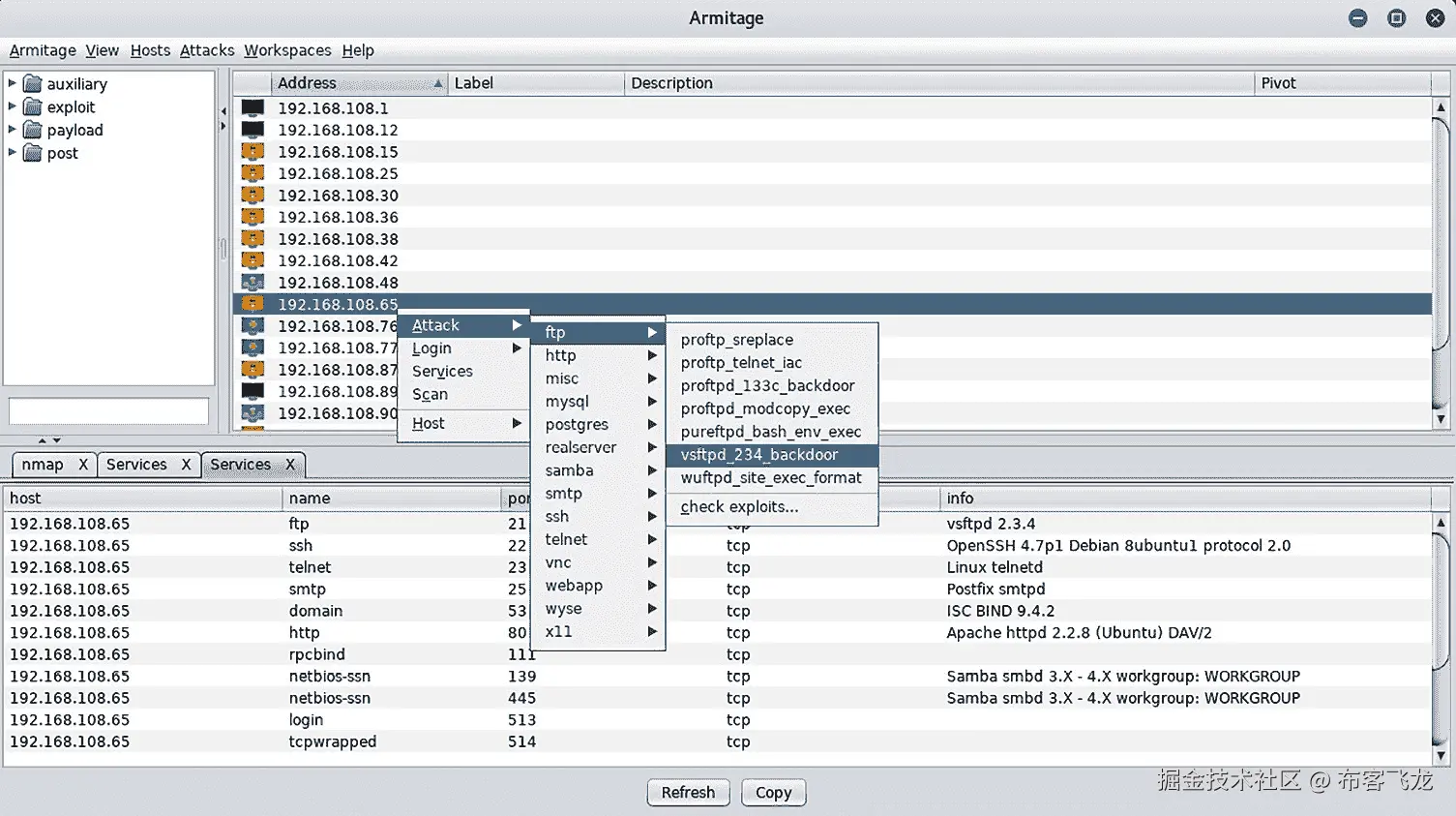
Task: Expand the auxiliary module tree
Action: tap(12, 83)
